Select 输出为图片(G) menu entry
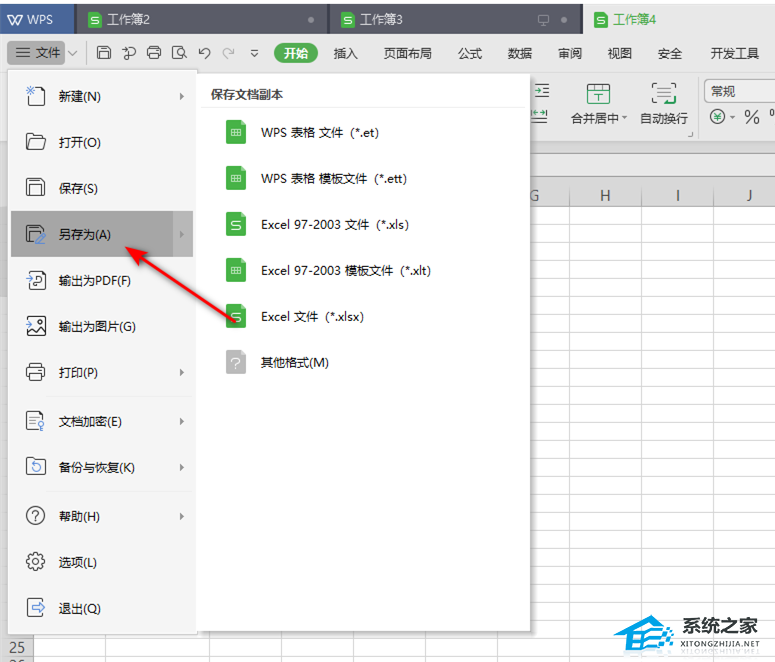Screen dimensions: 775x662 tap(102, 326)
